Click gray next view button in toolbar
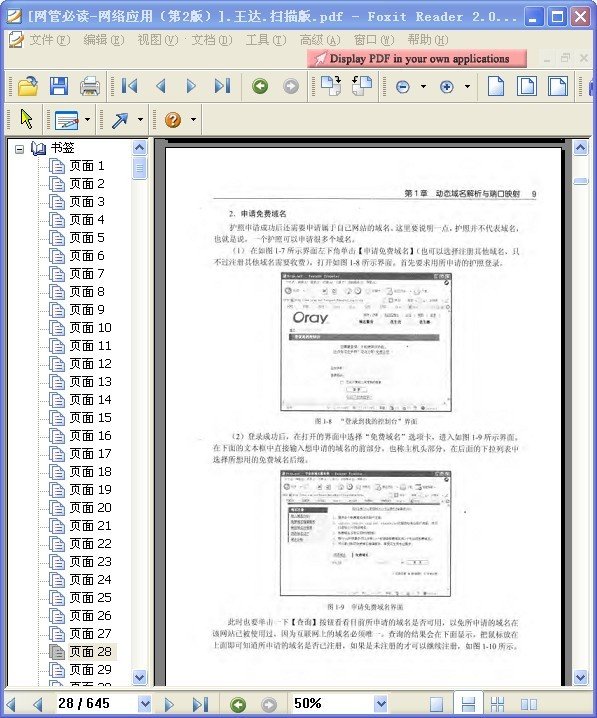Screen dimensions: 597x718 tap(291, 86)
